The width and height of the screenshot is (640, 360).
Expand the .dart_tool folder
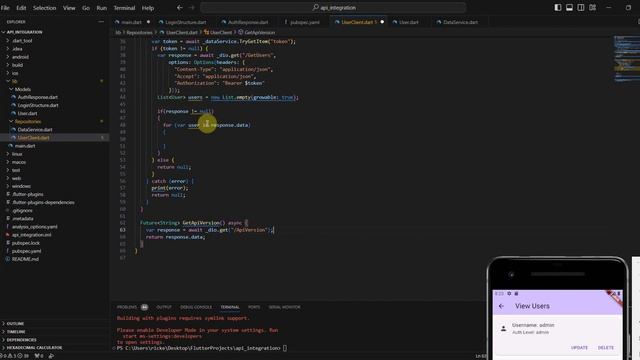22,40
